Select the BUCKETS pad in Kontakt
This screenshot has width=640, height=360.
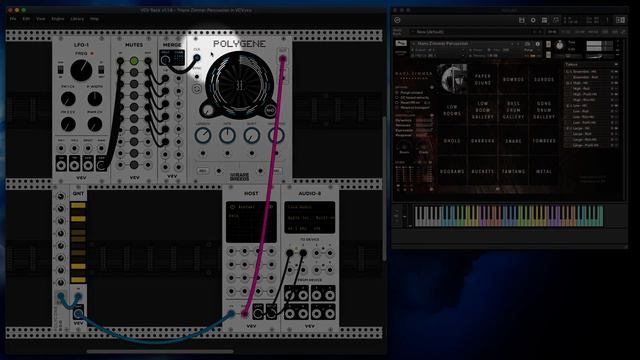482,171
